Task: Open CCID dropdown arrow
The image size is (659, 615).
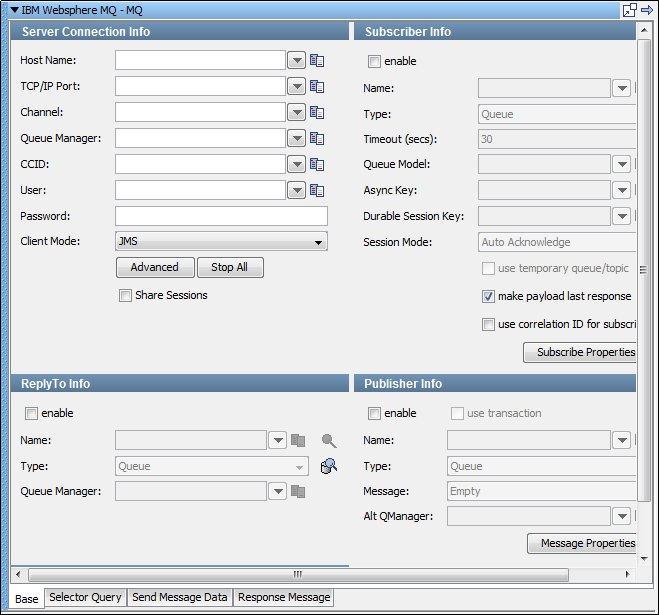Action: 297,165
